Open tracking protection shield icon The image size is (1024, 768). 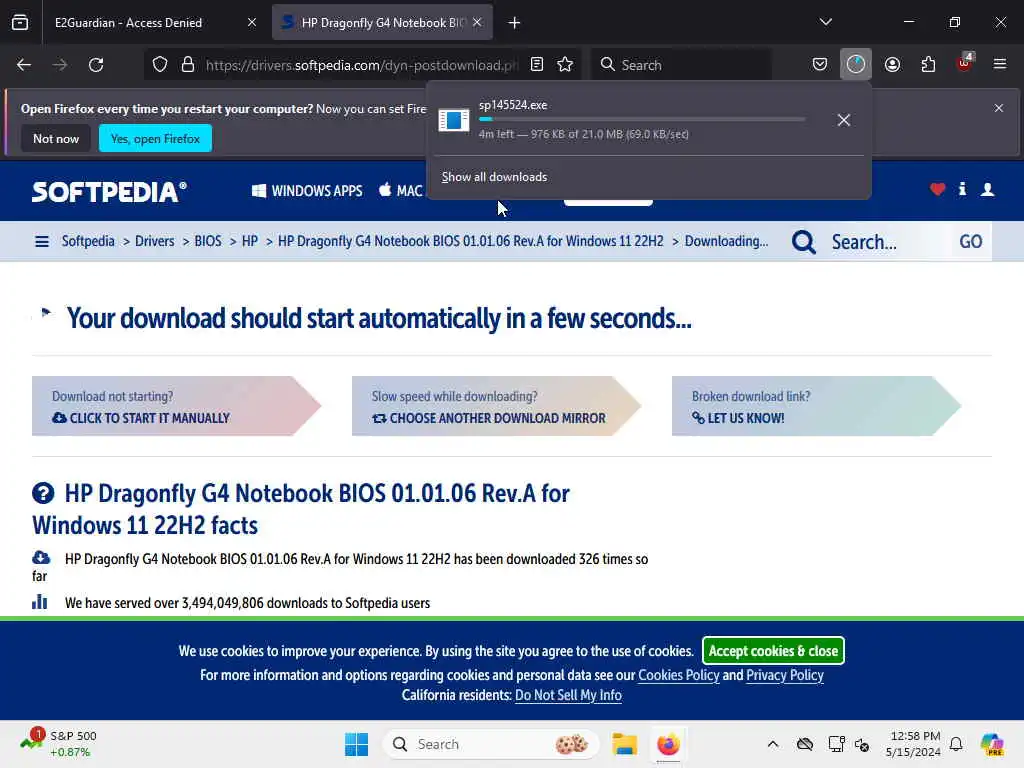coord(160,65)
